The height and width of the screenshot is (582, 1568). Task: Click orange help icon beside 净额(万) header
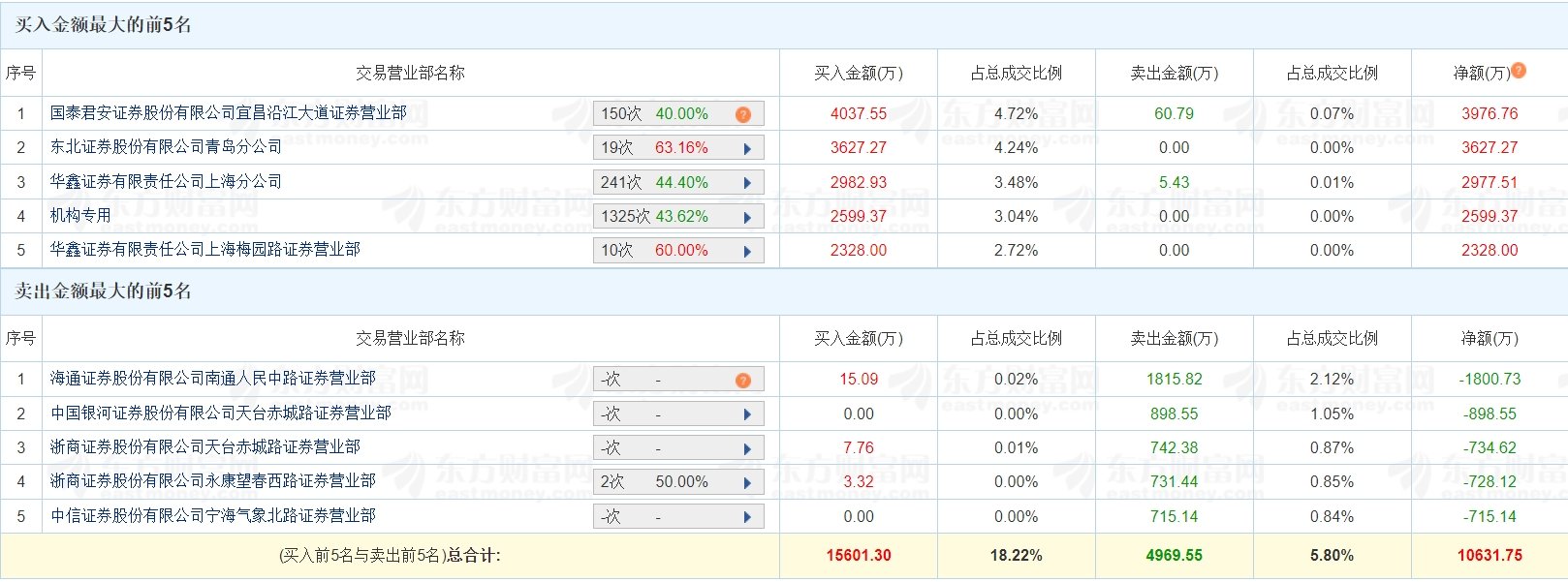pyautogui.click(x=1519, y=70)
